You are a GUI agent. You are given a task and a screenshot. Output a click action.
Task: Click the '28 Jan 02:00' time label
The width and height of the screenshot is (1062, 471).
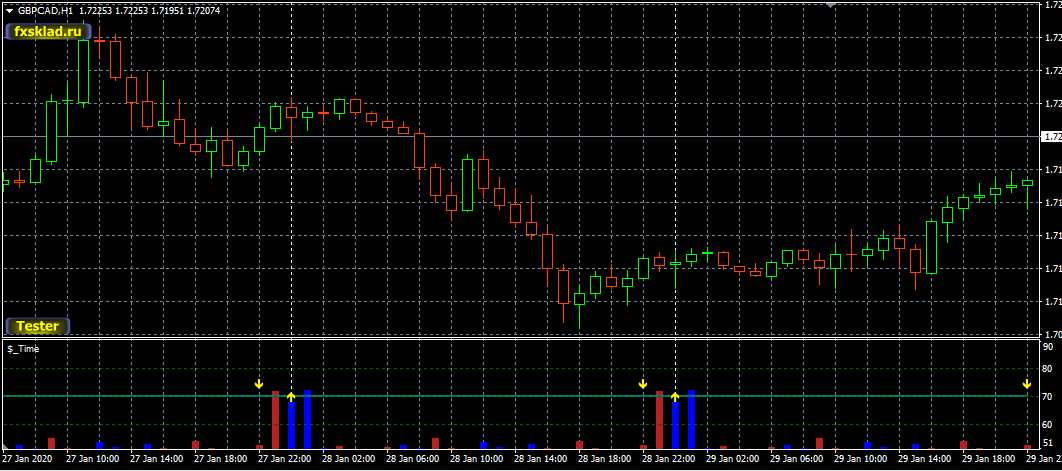pos(348,458)
